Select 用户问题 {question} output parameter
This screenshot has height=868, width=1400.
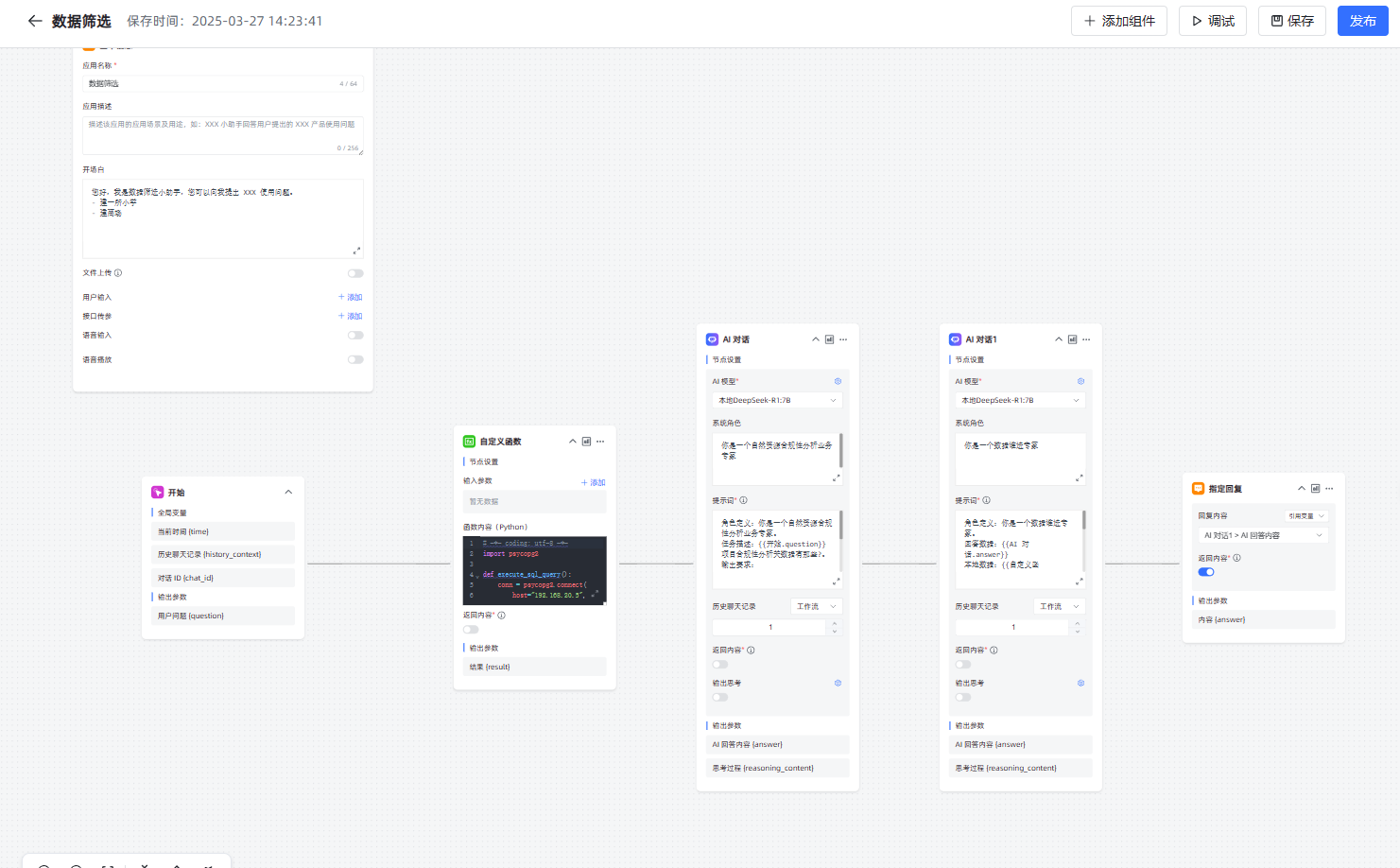[x=223, y=616]
